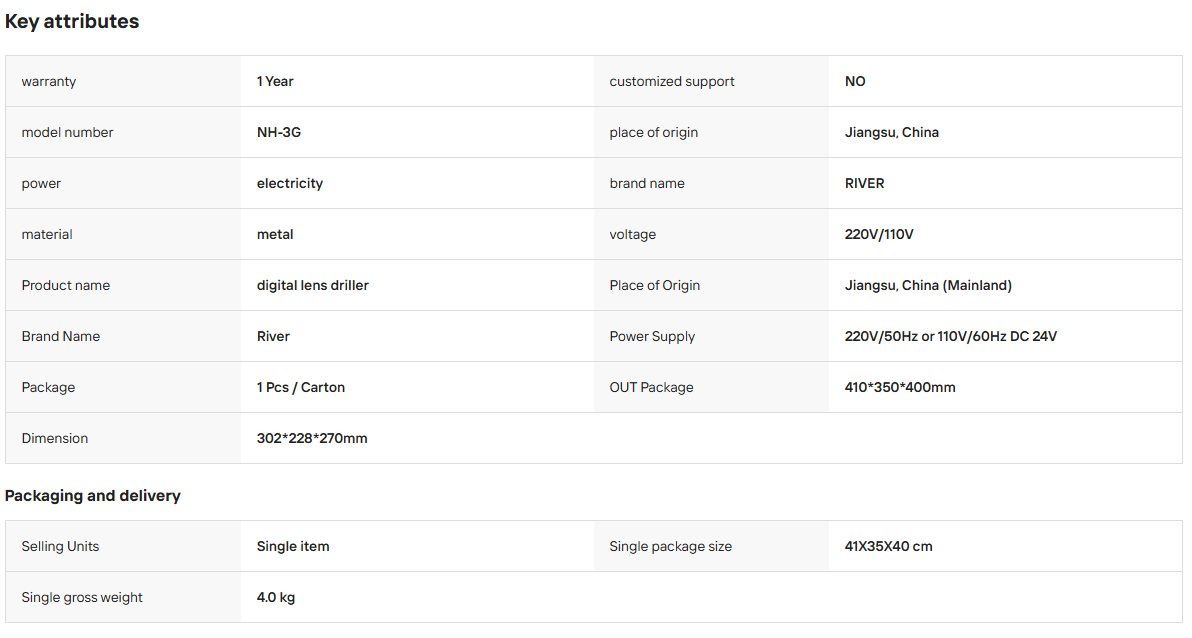Select the model number value NH-3G

point(279,132)
